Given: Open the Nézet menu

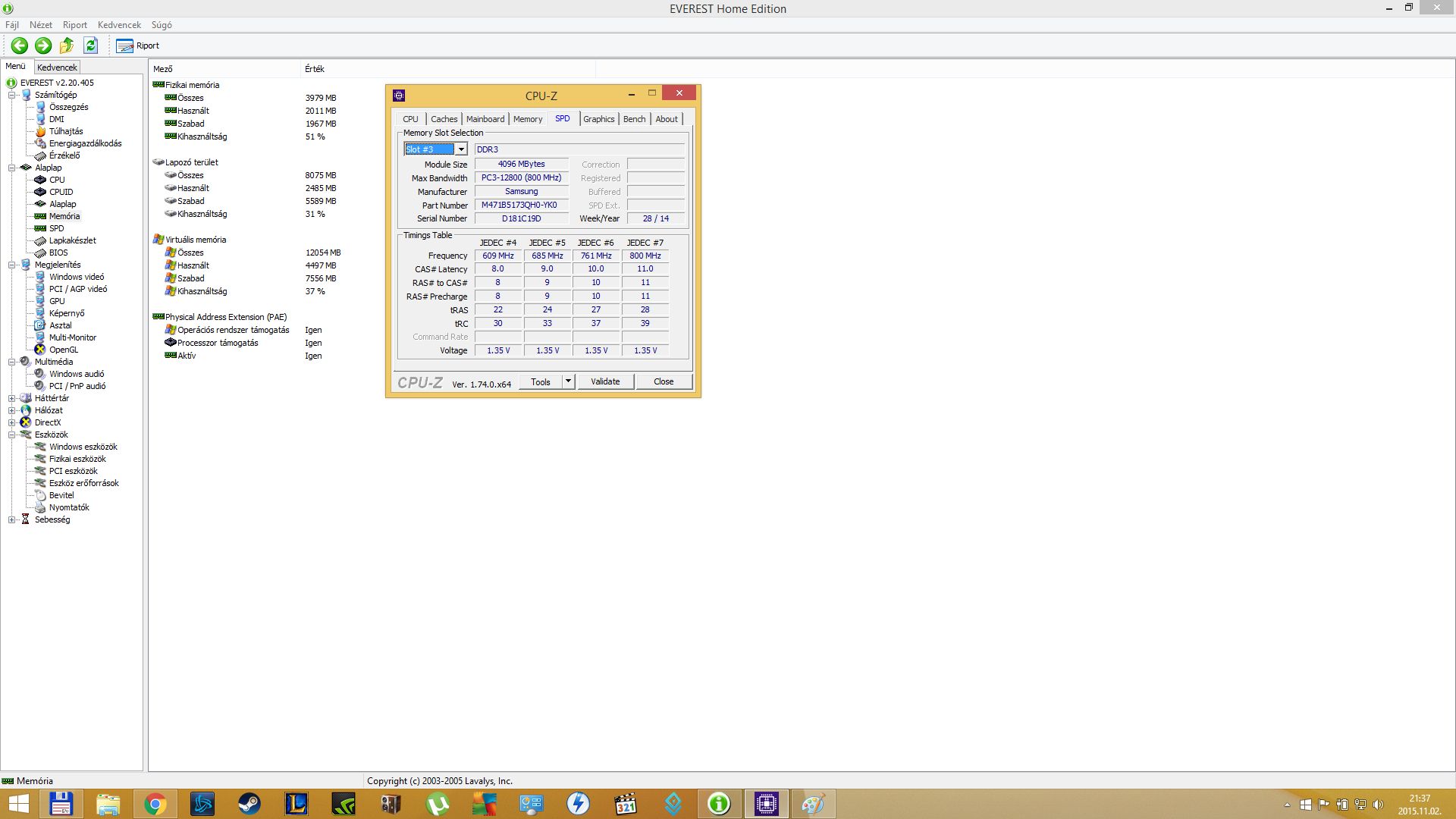Looking at the screenshot, I should (41, 25).
